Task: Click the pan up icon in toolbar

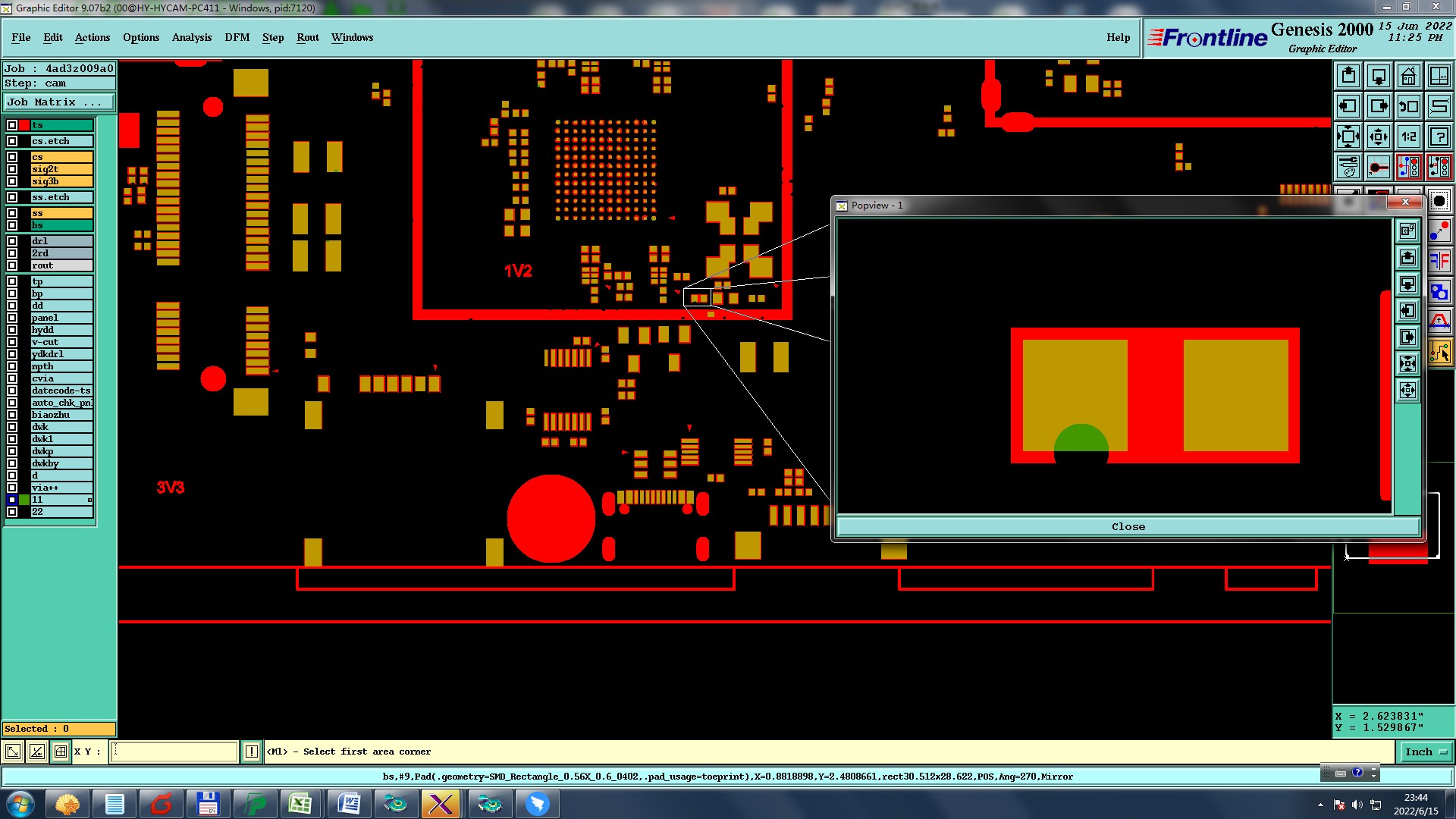Action: pos(1348,76)
